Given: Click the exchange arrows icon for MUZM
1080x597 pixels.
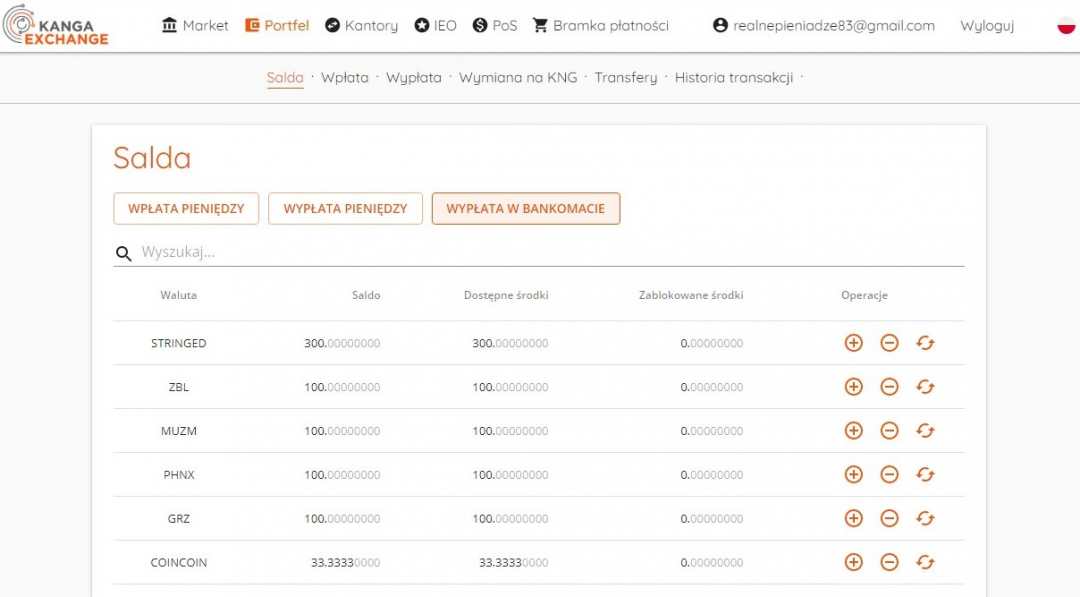Looking at the screenshot, I should coord(925,431).
